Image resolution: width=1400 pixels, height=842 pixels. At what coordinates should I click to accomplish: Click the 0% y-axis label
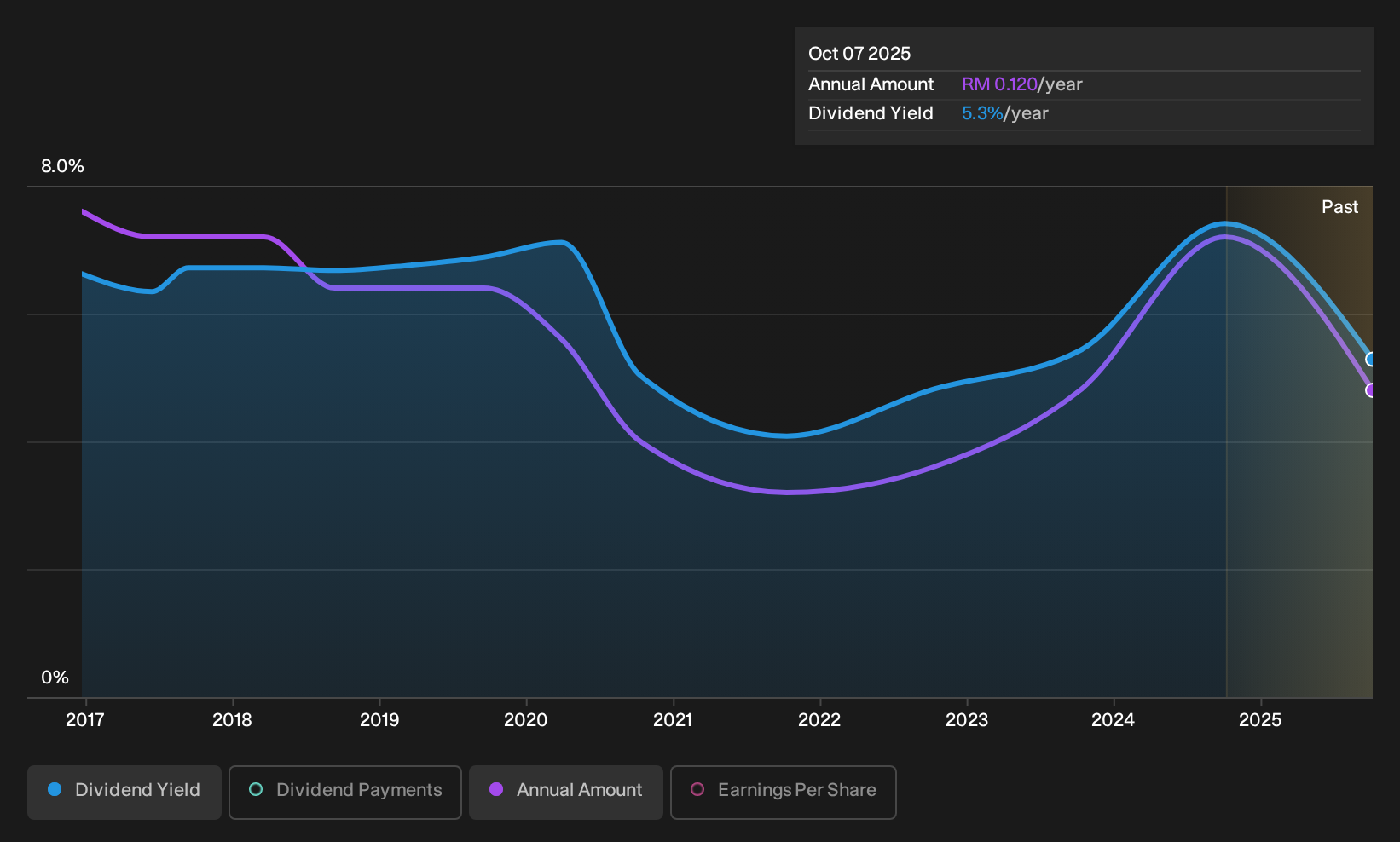(55, 678)
